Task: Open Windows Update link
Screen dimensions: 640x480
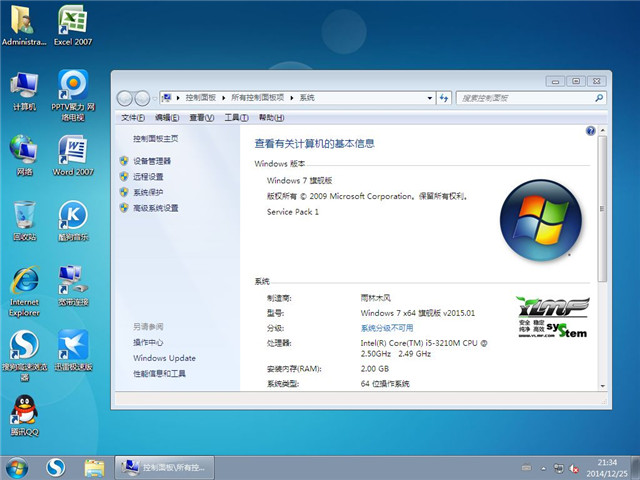Action: [164, 358]
